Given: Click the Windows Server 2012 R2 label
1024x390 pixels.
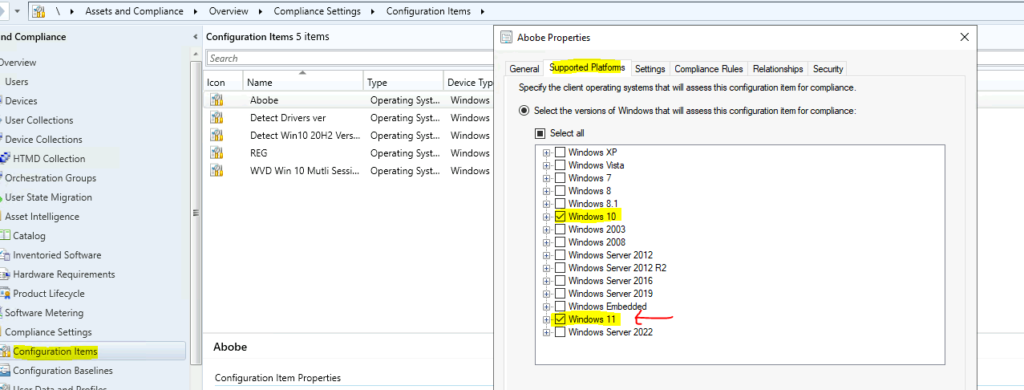Looking at the screenshot, I should [x=617, y=268].
